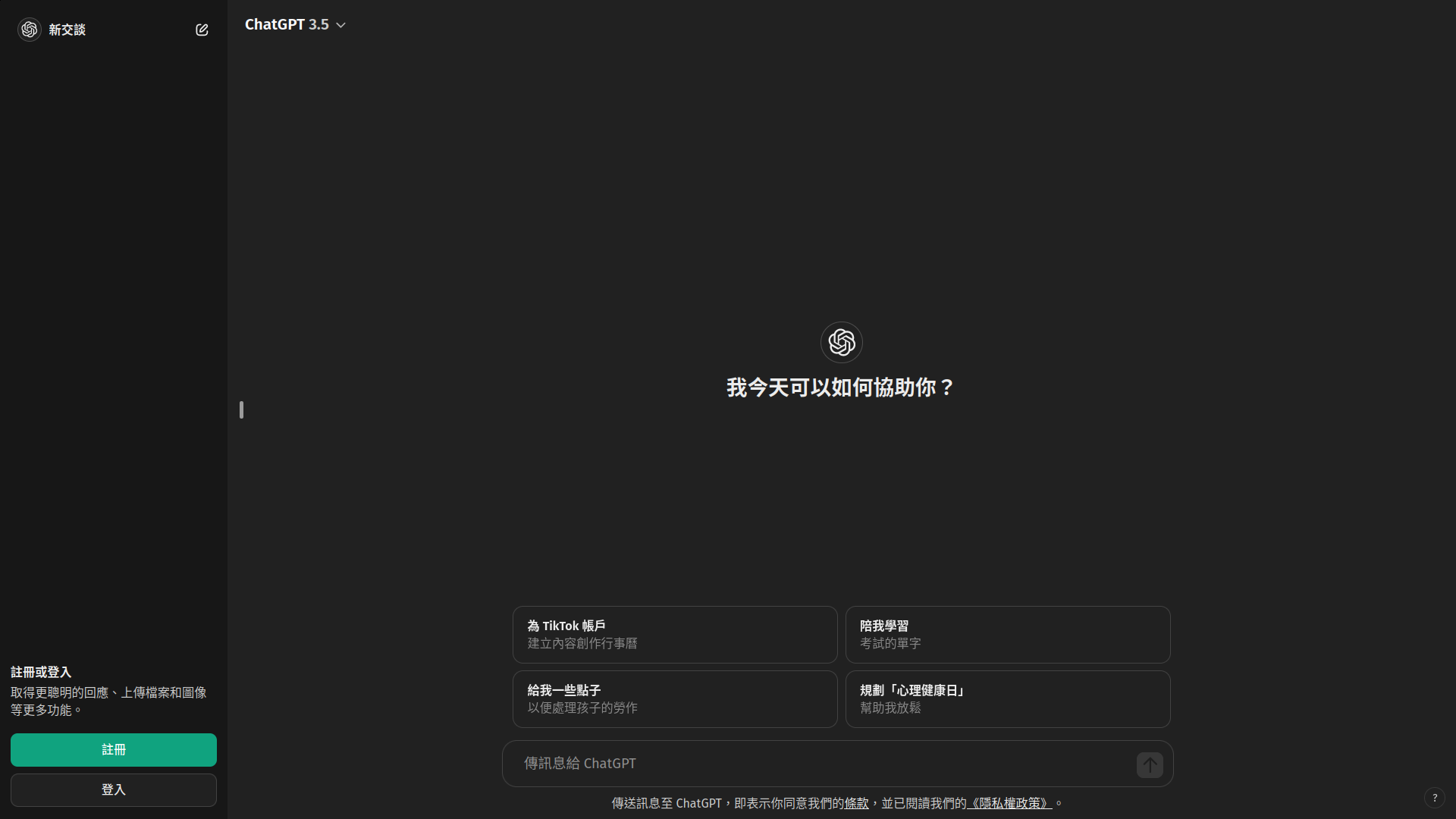Click the send message arrow button
This screenshot has width=1456, height=819.
click(1149, 764)
